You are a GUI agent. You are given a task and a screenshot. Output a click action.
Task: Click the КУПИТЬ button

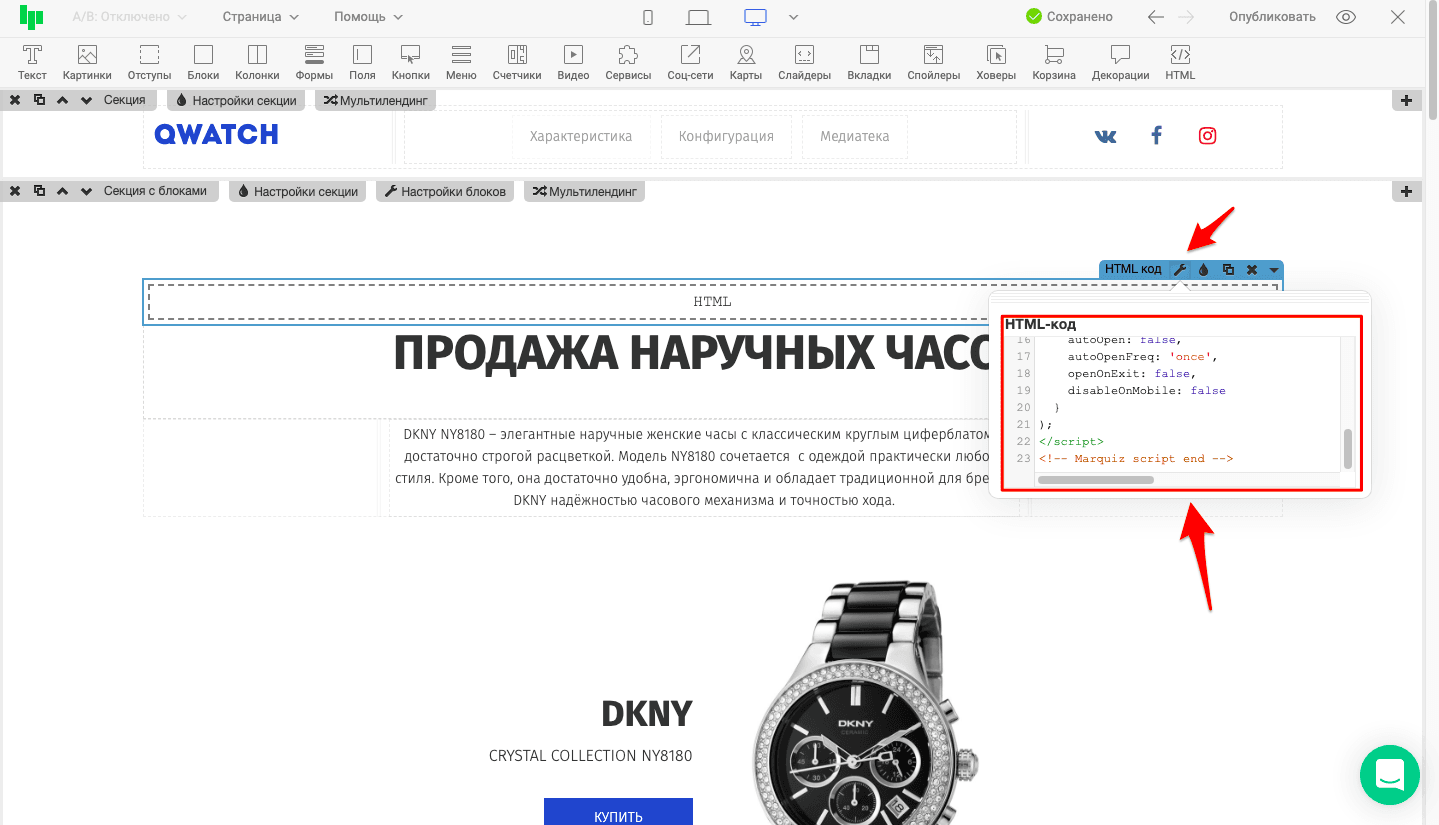pyautogui.click(x=618, y=812)
